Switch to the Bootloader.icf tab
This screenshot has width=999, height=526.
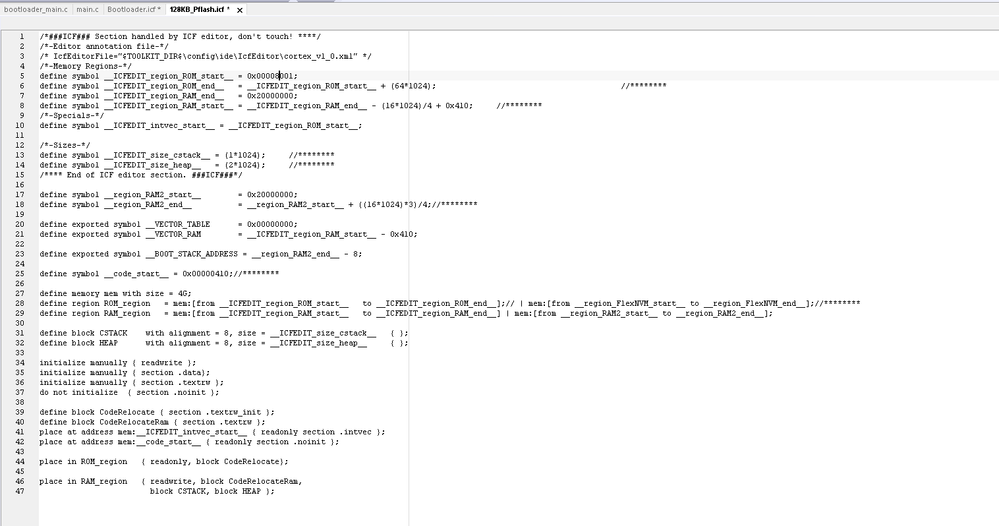pyautogui.click(x=134, y=10)
